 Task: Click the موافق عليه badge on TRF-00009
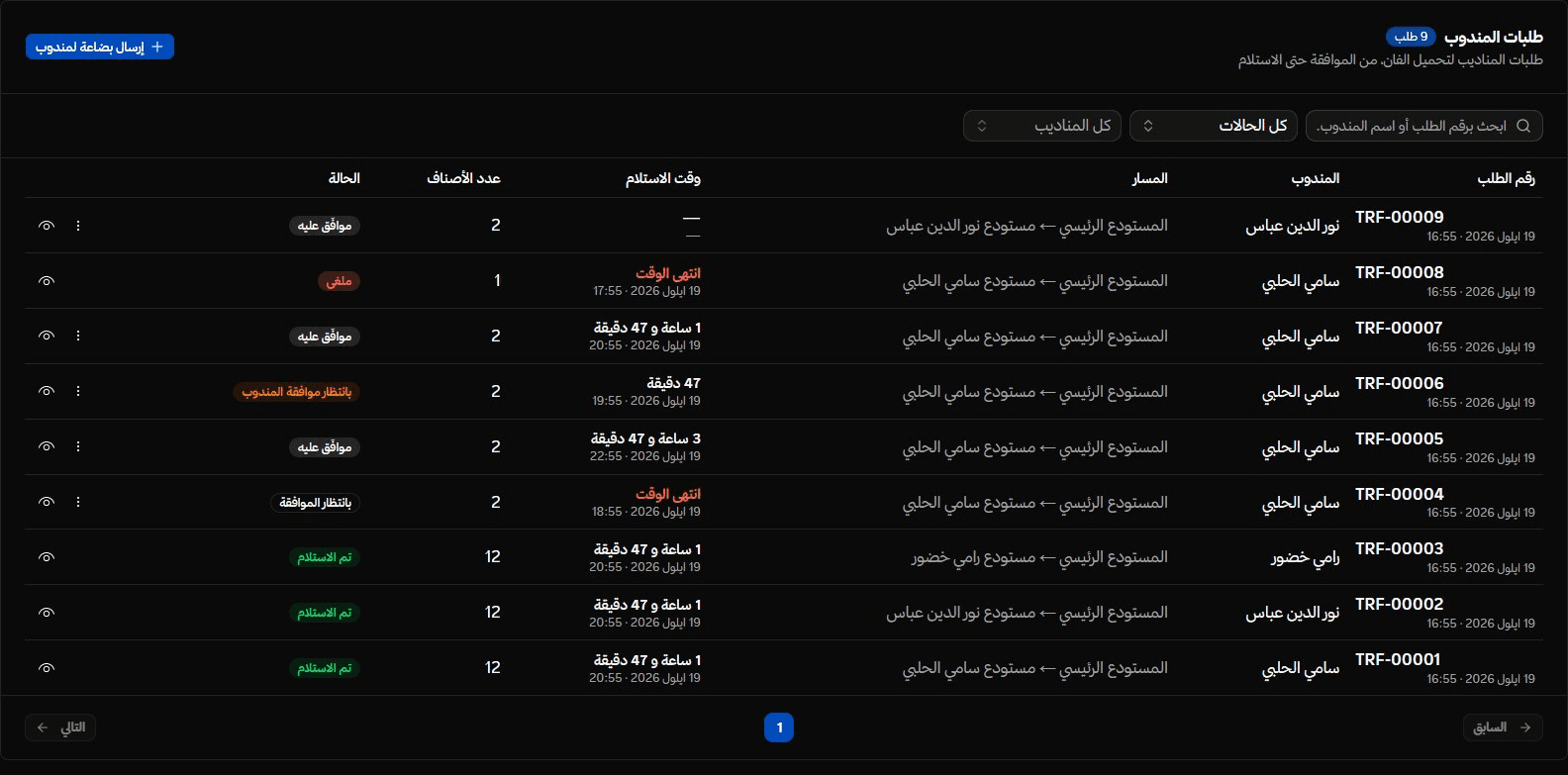point(325,226)
